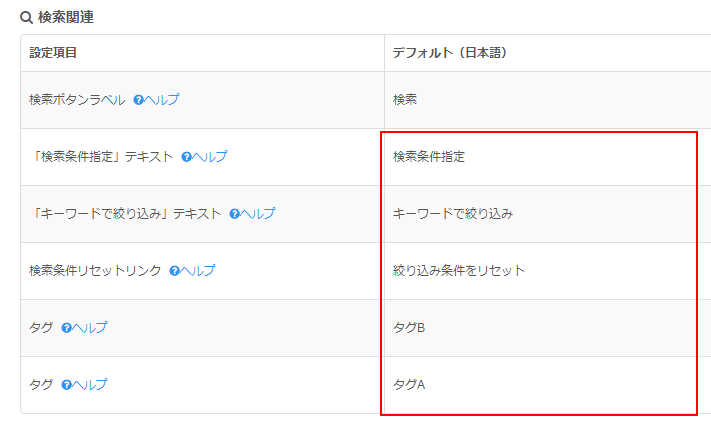The width and height of the screenshot is (711, 432).
Task: Open the help question-mark icon for 「キーワードで絞り込み」テキスト
Action: click(234, 214)
